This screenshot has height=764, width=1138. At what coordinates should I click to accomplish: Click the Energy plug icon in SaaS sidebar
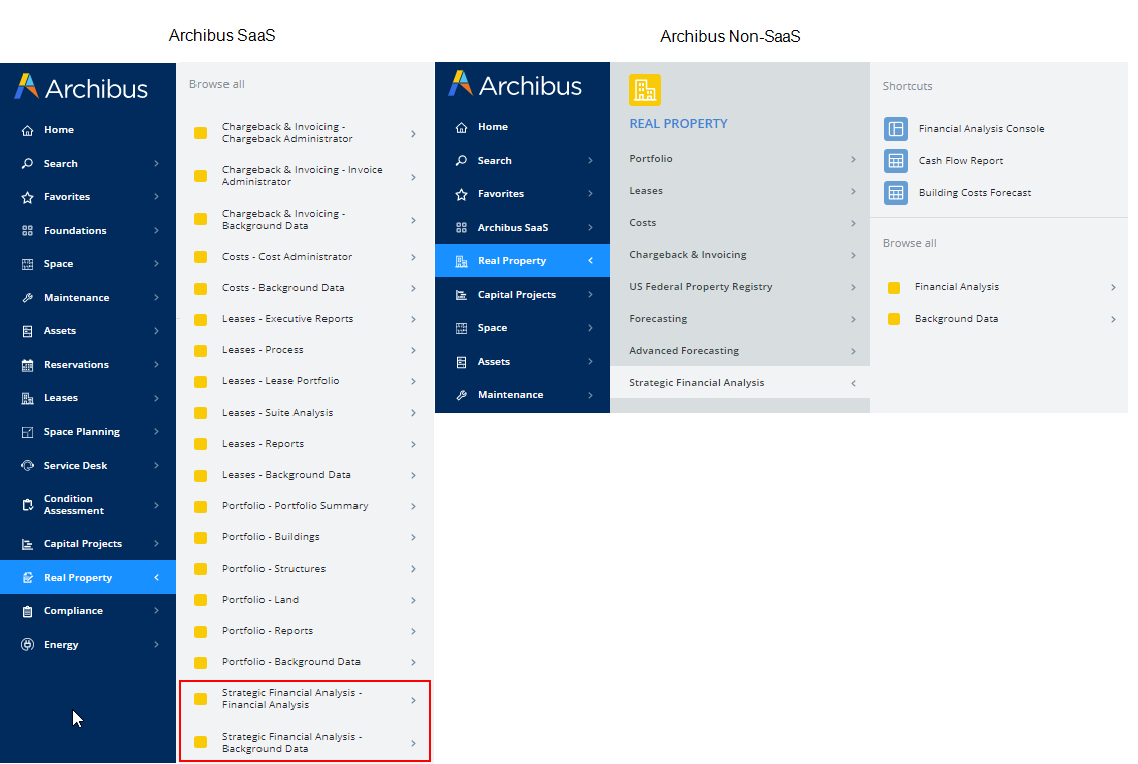click(28, 644)
